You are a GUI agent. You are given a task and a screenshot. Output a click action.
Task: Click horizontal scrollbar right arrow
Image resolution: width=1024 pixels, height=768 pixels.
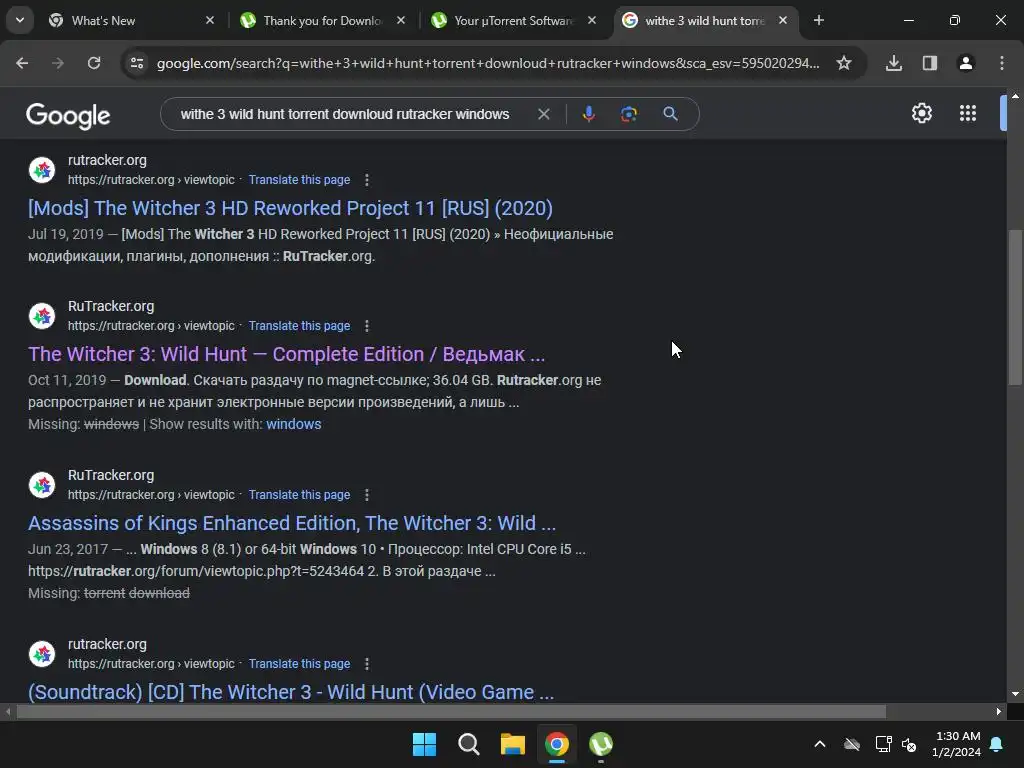[x=999, y=712]
